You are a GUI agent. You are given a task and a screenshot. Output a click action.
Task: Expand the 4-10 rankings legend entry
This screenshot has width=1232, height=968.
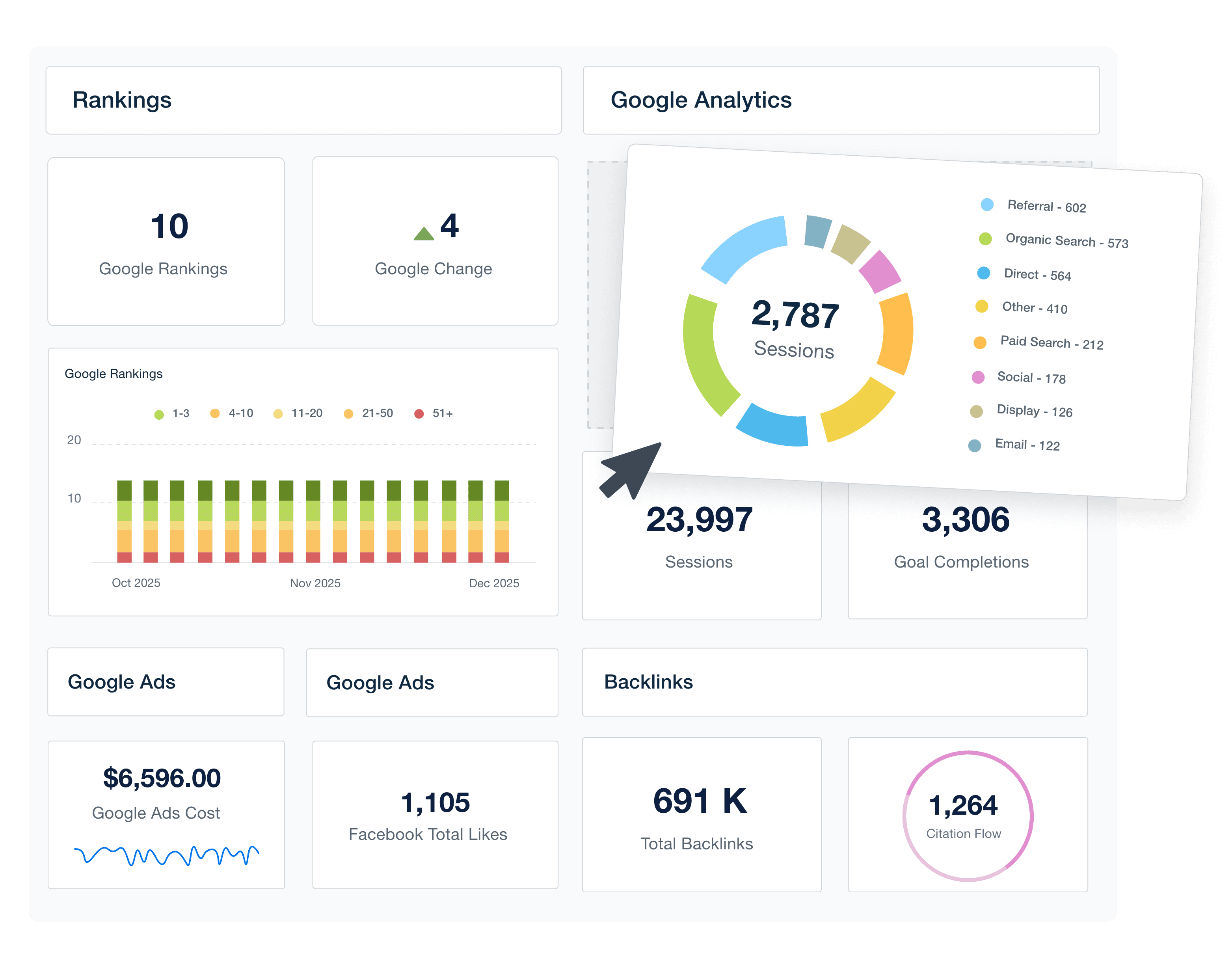(215, 413)
